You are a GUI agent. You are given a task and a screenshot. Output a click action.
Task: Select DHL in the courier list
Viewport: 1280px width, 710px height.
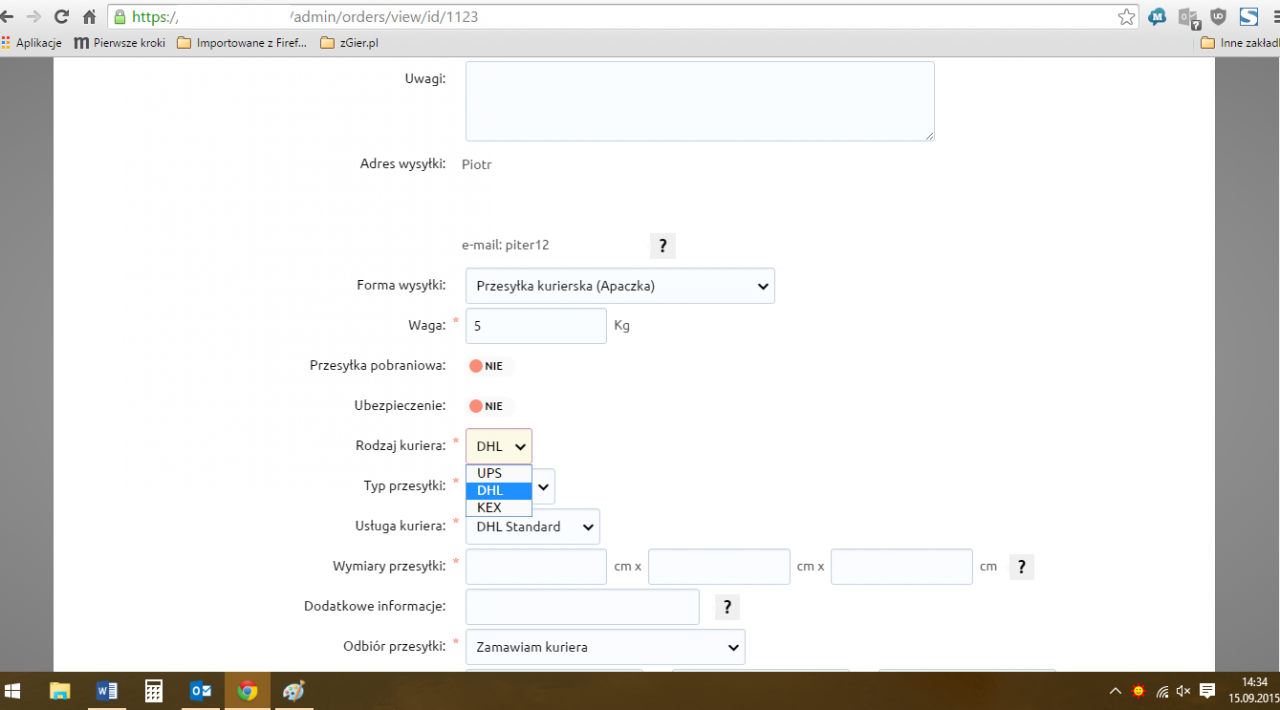click(499, 490)
